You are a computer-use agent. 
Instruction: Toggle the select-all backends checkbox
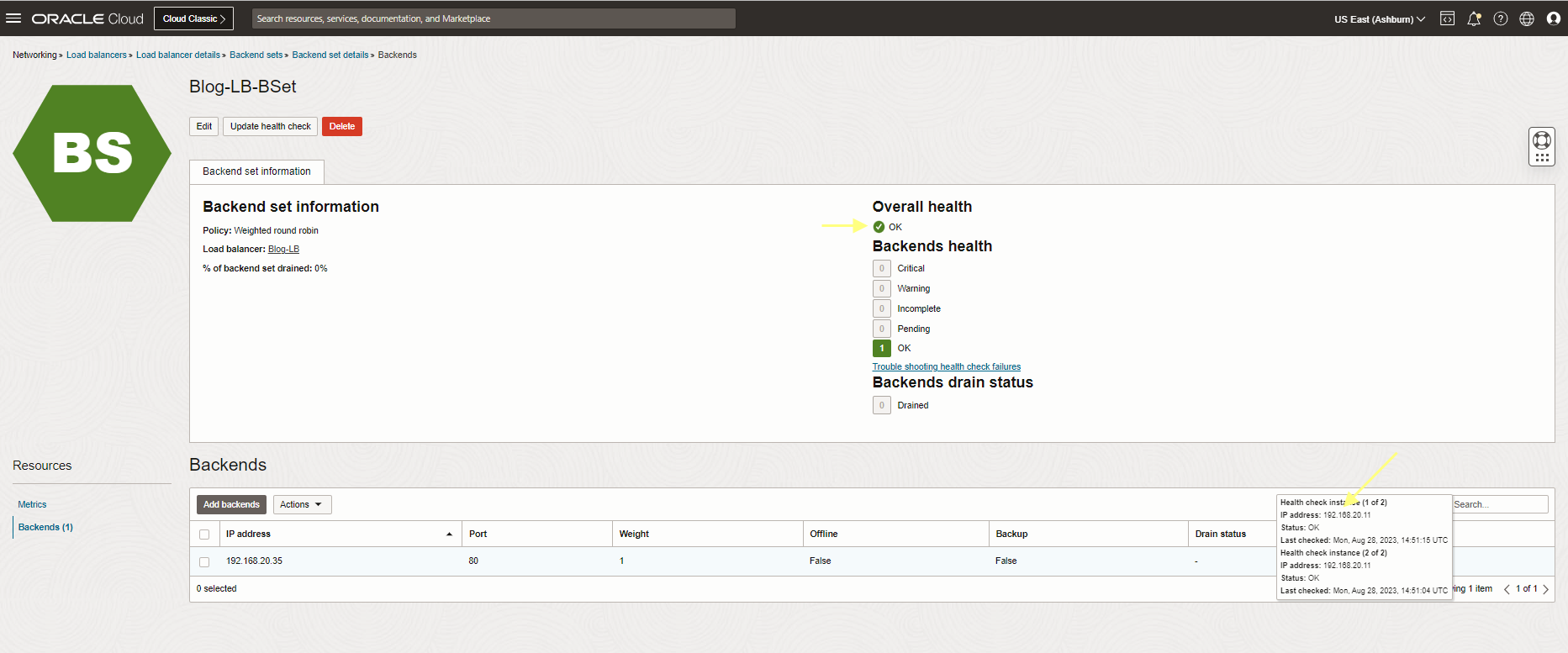[204, 535]
